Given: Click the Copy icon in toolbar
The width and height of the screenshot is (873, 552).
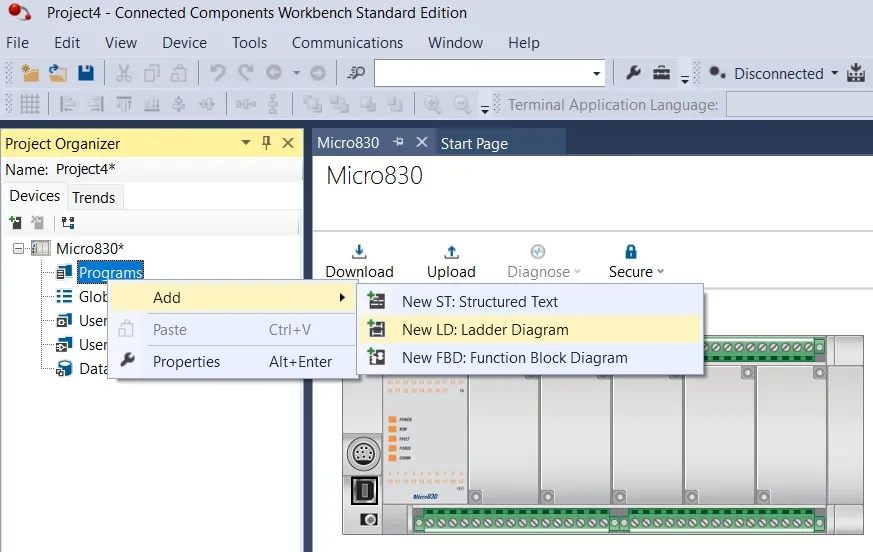Looking at the screenshot, I should click(x=151, y=73).
